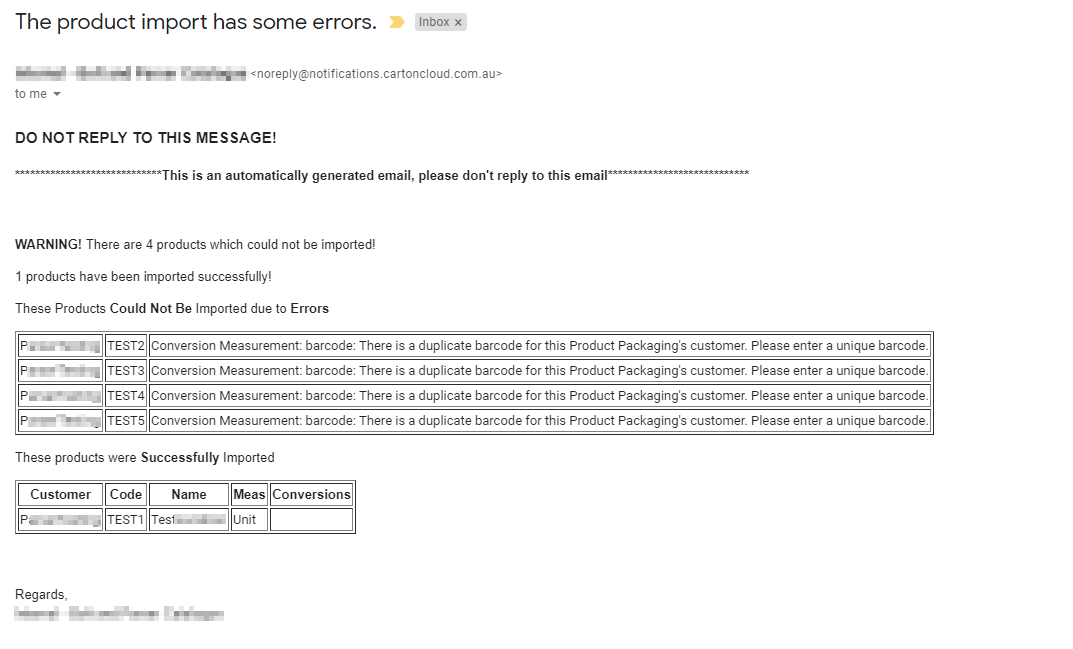Click the Conversions column header

tap(311, 494)
